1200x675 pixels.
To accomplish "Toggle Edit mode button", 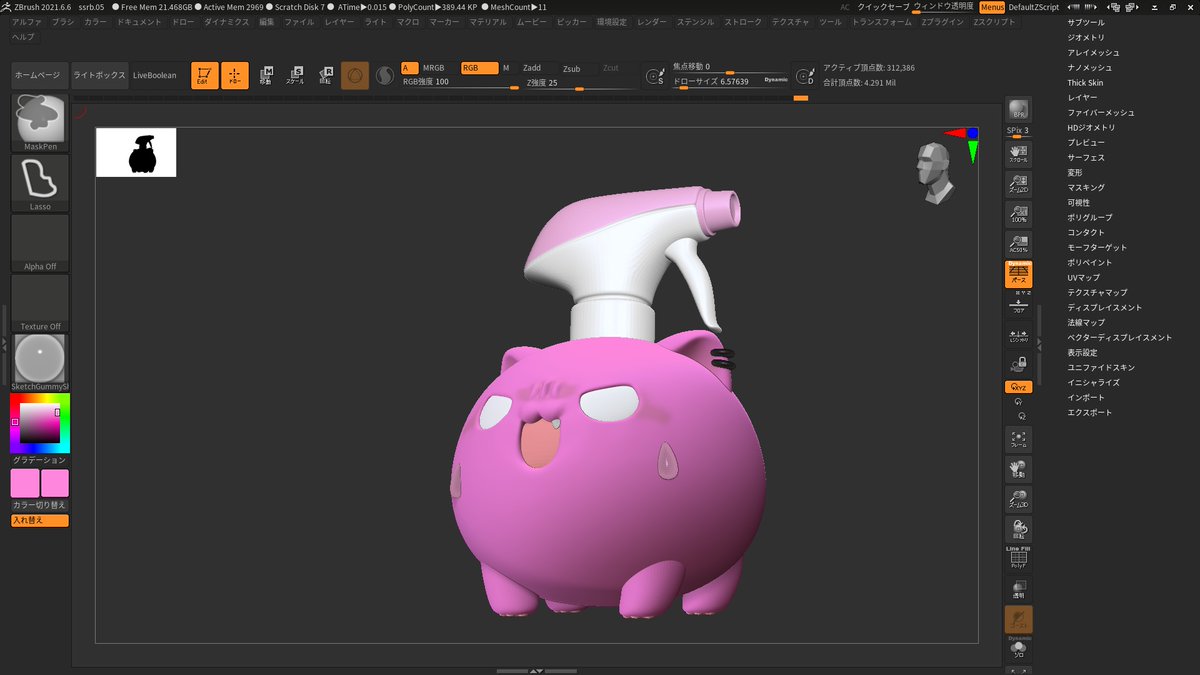I will 204,75.
